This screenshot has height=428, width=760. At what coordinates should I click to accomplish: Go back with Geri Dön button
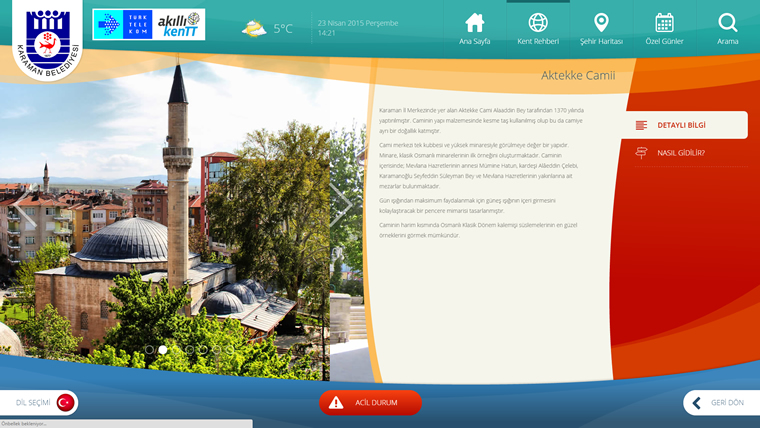tap(721, 403)
